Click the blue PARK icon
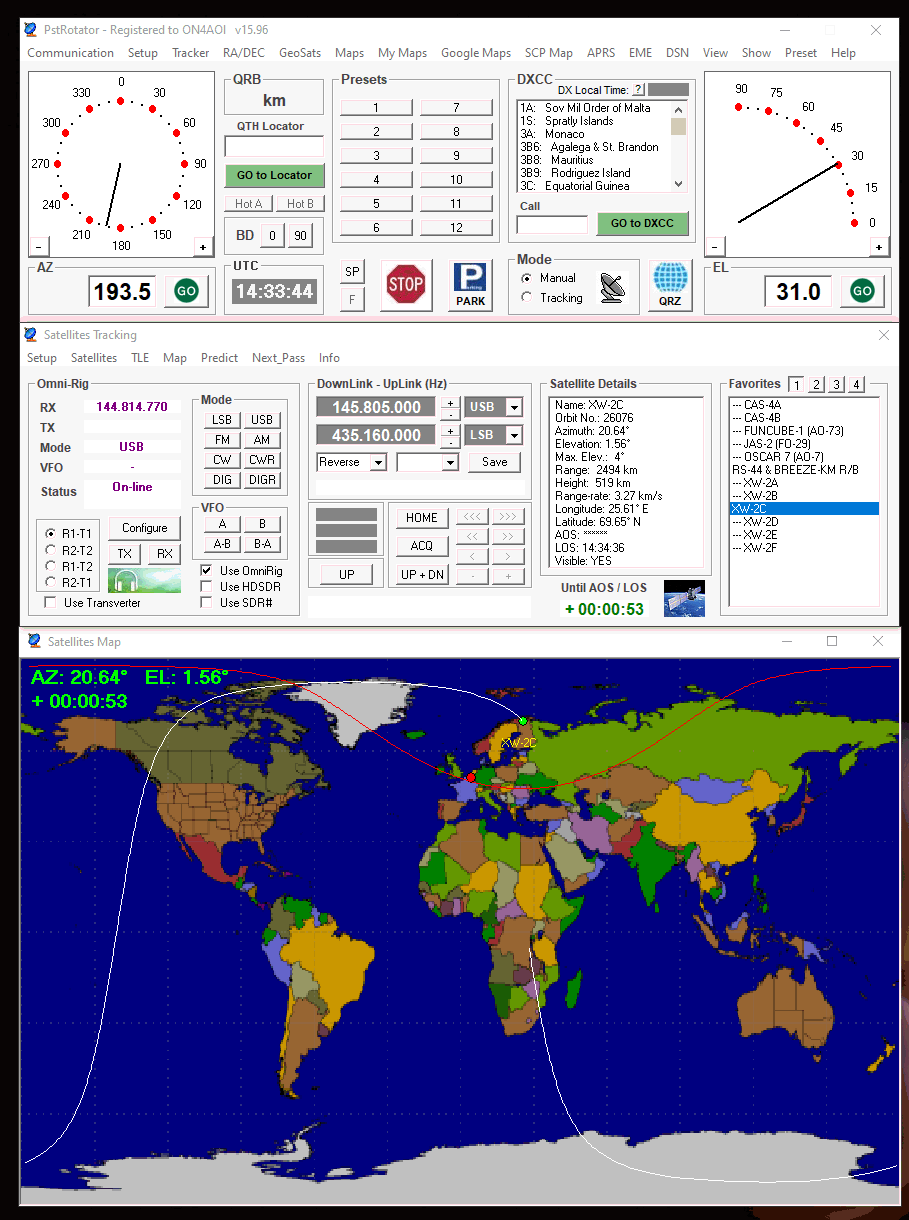Image resolution: width=909 pixels, height=1220 pixels. tap(471, 285)
